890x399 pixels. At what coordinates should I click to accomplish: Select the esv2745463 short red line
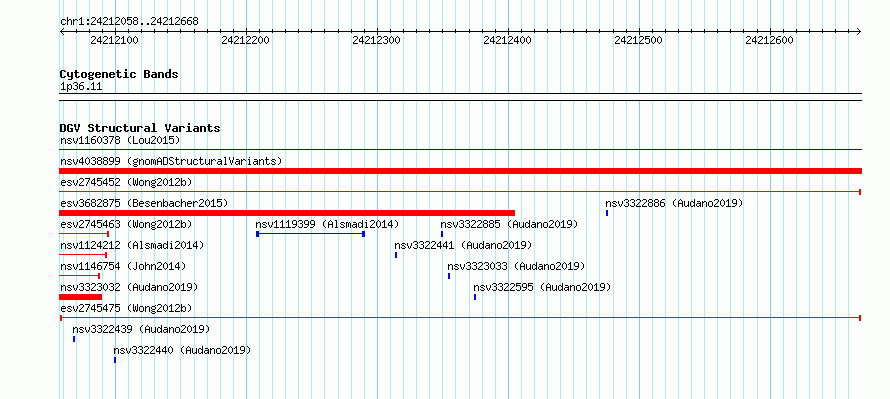[x=84, y=234]
